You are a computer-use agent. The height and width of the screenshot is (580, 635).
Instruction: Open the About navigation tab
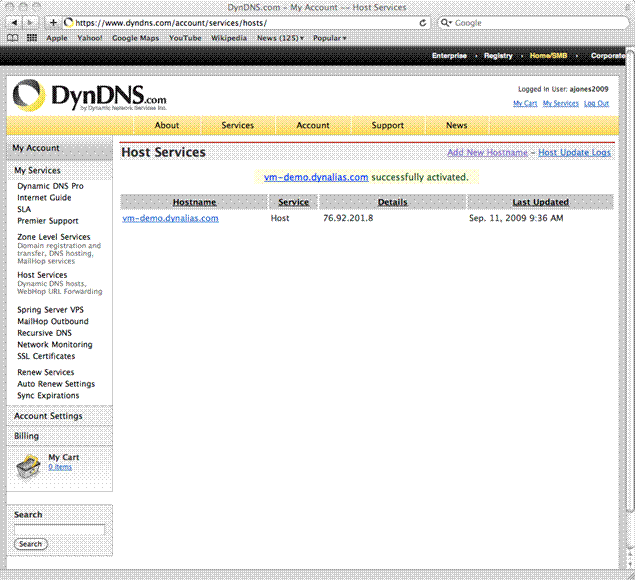167,125
